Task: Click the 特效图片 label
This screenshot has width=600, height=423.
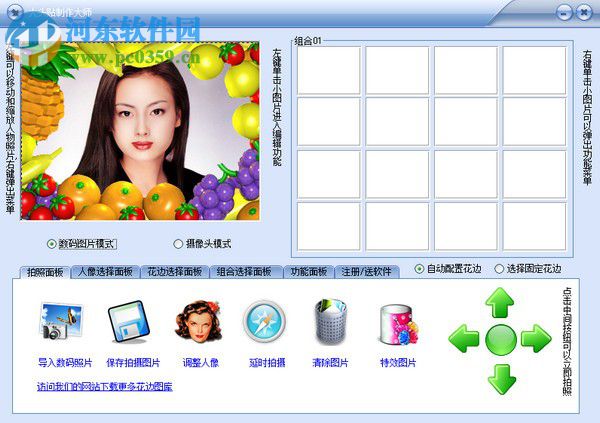Action: [x=398, y=363]
